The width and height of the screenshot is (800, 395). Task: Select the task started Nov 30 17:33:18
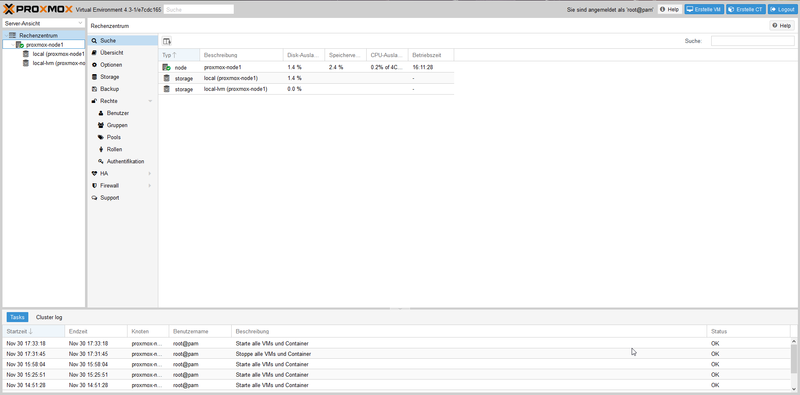(x=396, y=343)
